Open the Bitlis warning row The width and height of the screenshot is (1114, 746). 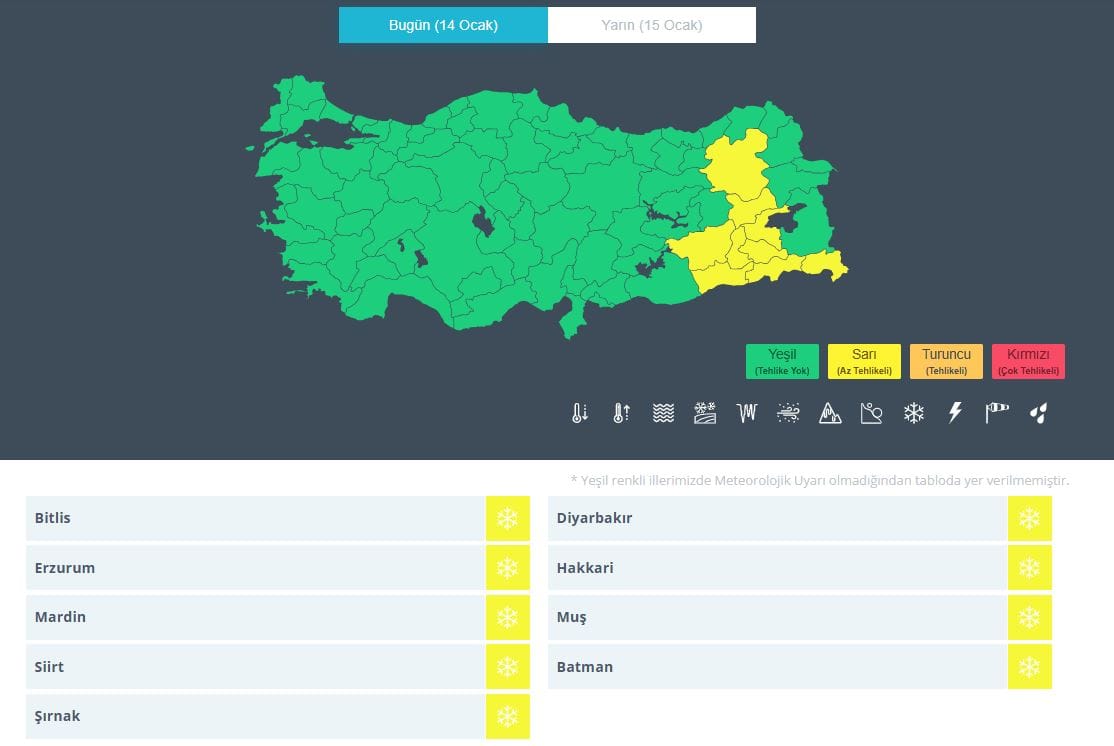pos(255,518)
